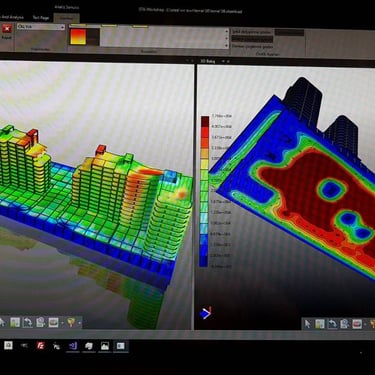Click the blue rotate arrow in left view toolbar
The height and width of the screenshot is (375, 375).
click(28, 322)
